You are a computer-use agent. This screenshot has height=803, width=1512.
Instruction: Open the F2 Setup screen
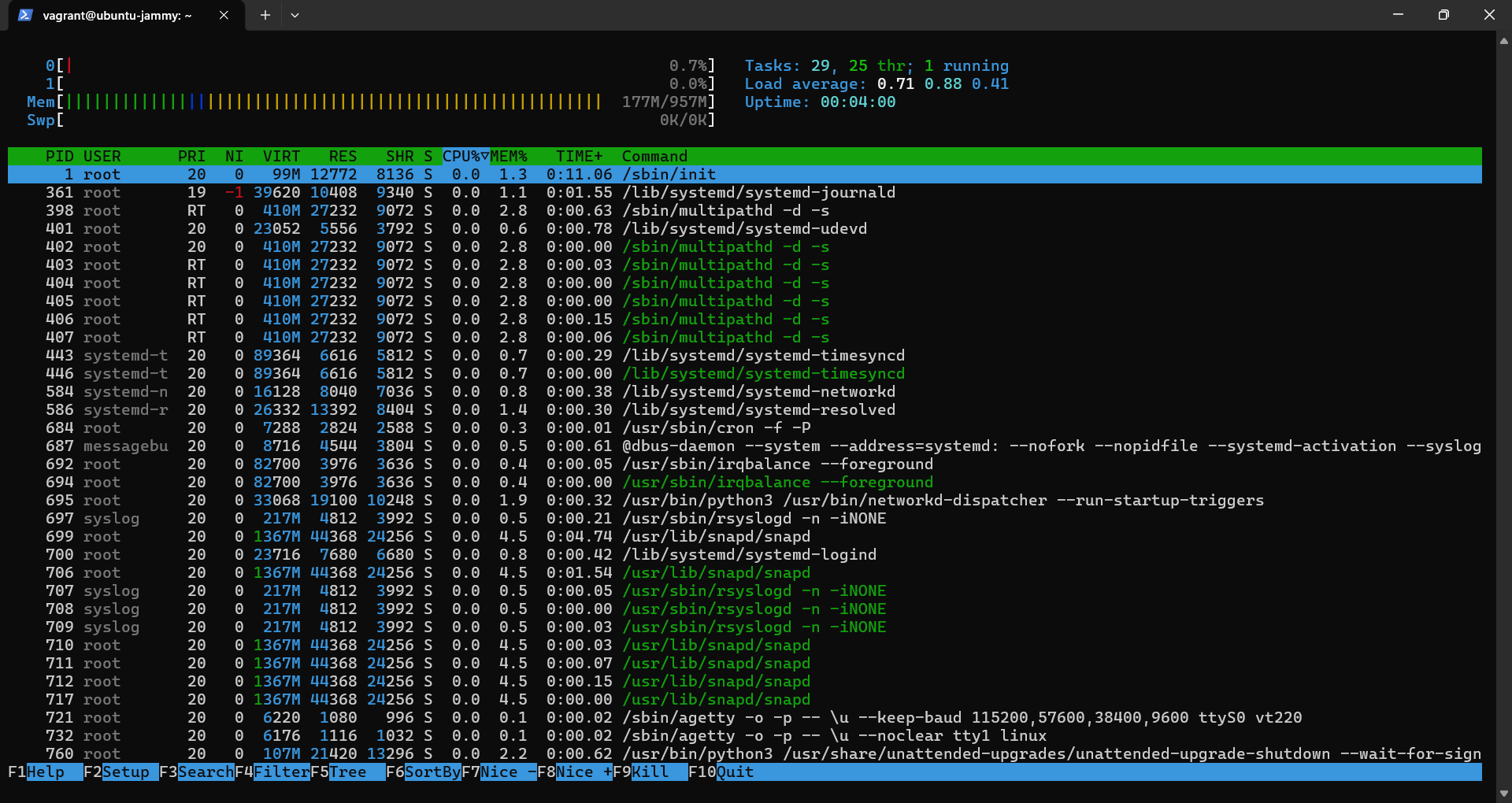(x=118, y=772)
